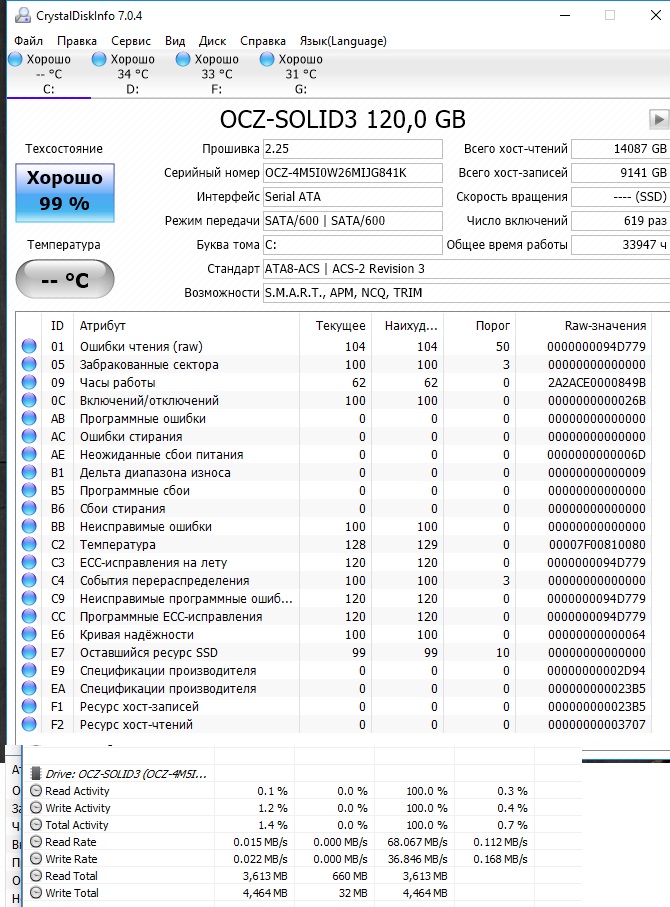Click the Режим передачи field SATA/600
The width and height of the screenshot is (670, 907).
[353, 220]
